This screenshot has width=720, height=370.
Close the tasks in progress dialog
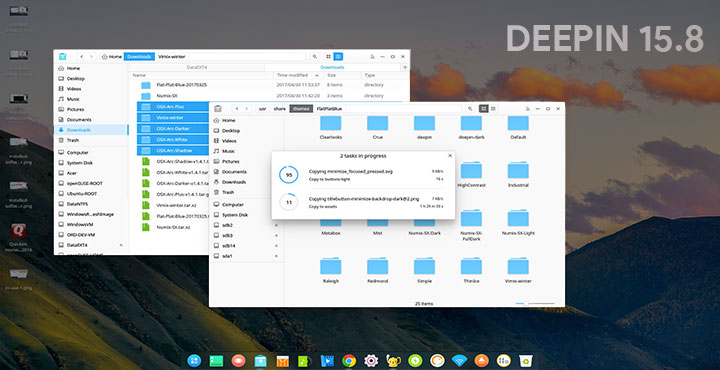[450, 156]
